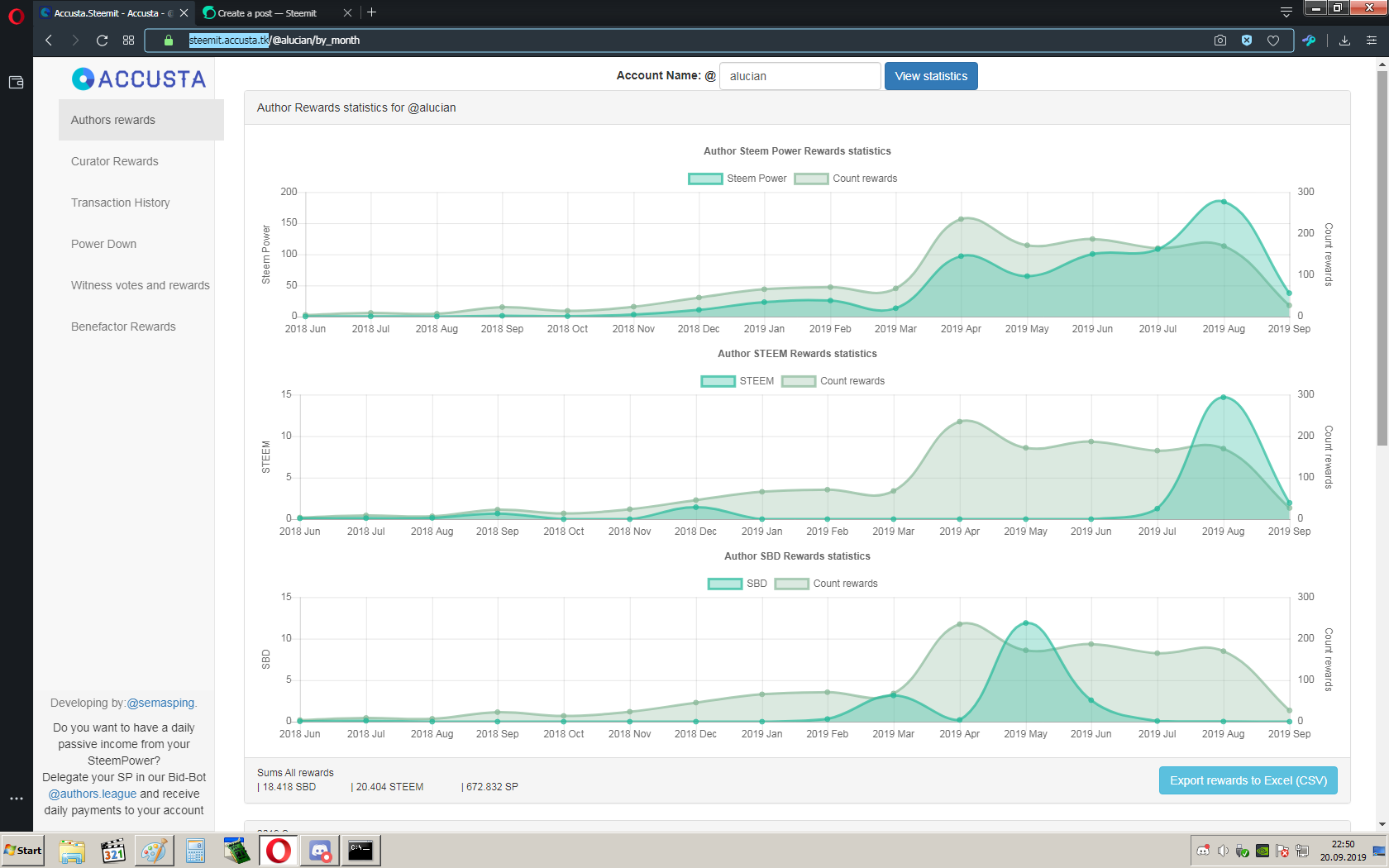Open the ad blocker shield icon
1389x868 pixels.
point(1247,40)
